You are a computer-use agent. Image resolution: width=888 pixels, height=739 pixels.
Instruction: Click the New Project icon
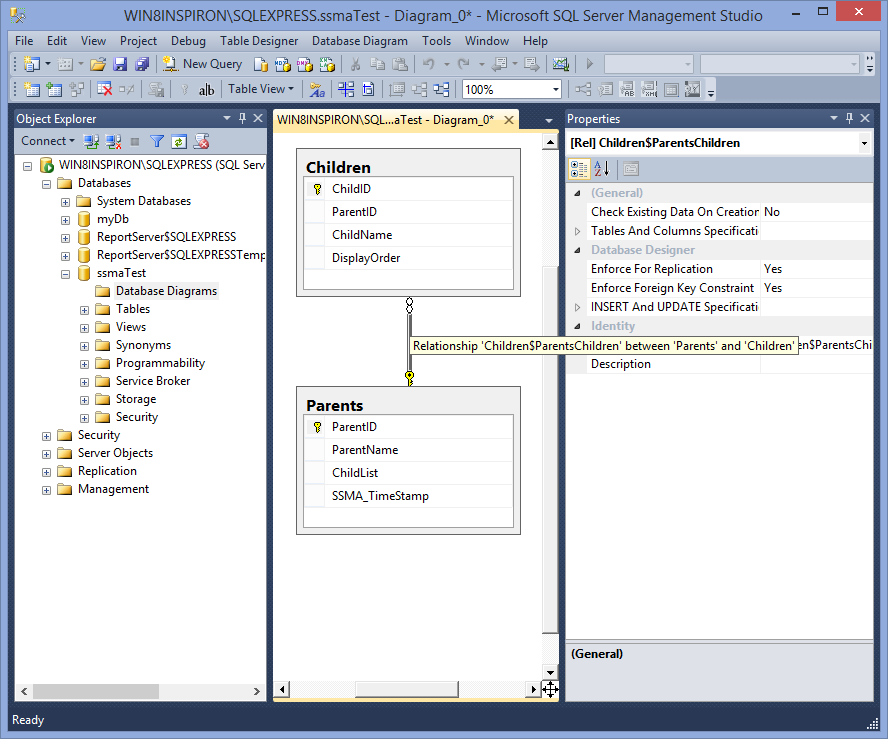coord(32,64)
